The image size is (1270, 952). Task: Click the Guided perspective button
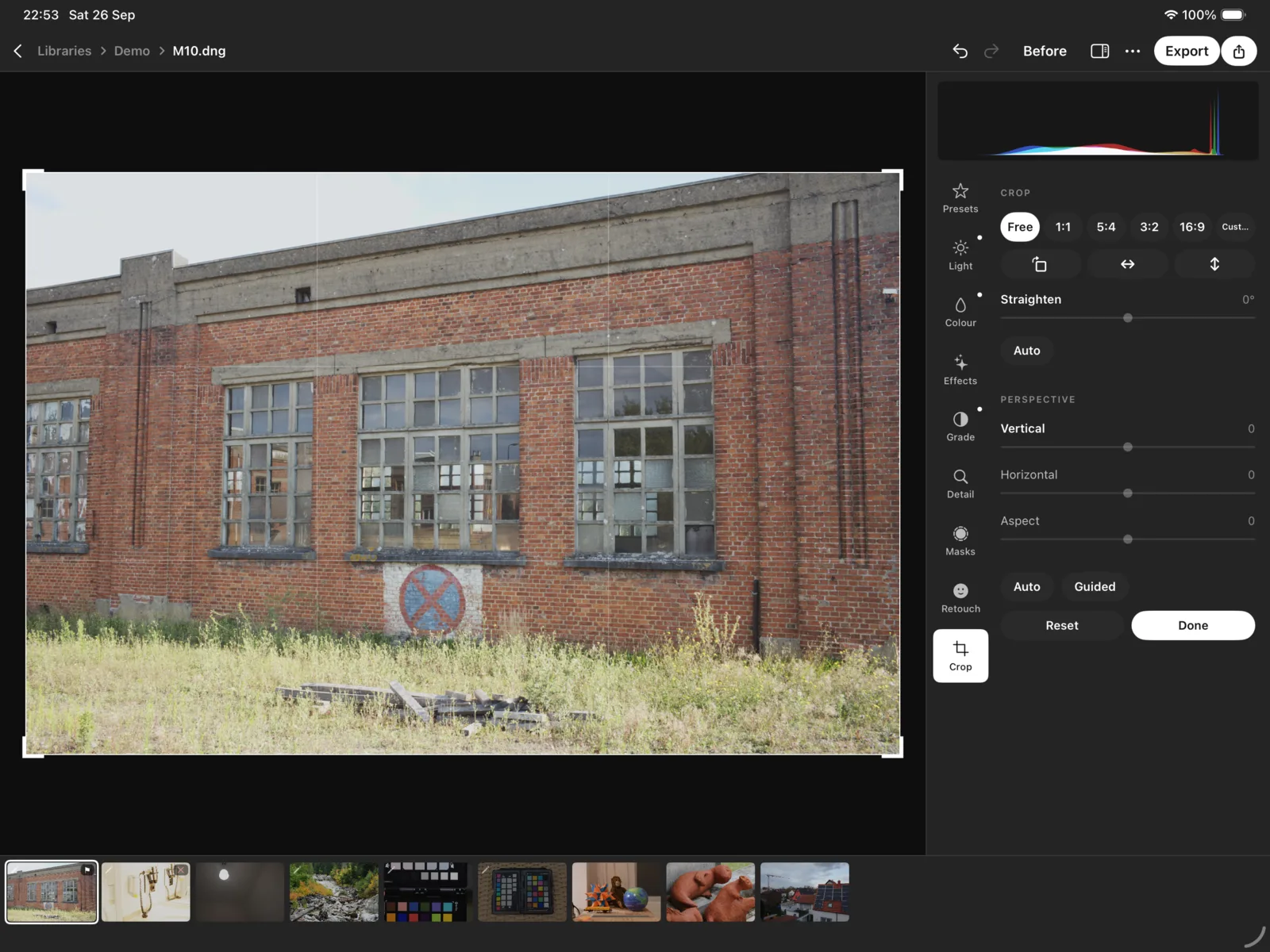tap(1095, 587)
